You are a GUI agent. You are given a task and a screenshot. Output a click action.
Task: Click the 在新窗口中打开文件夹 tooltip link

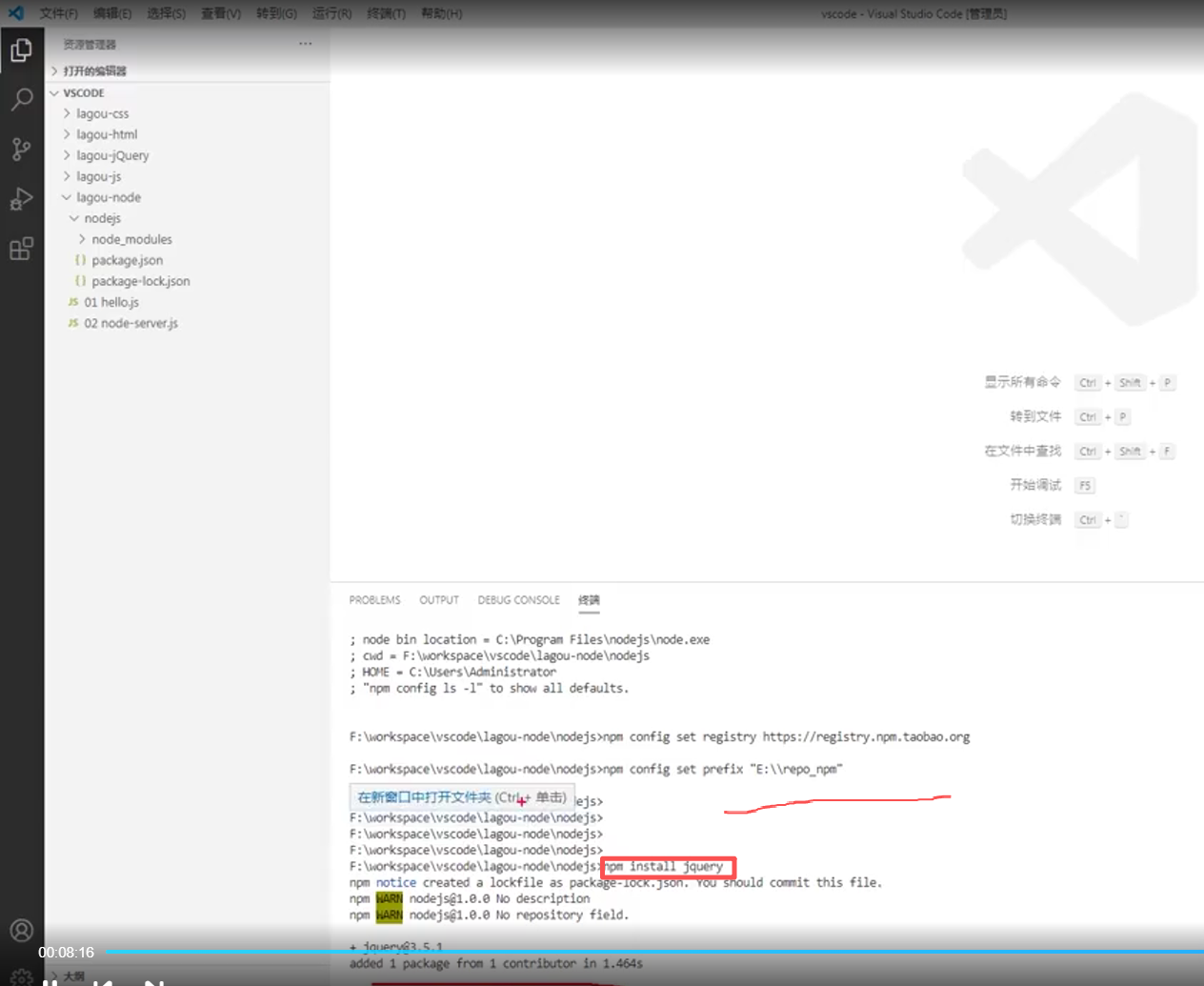click(x=462, y=797)
